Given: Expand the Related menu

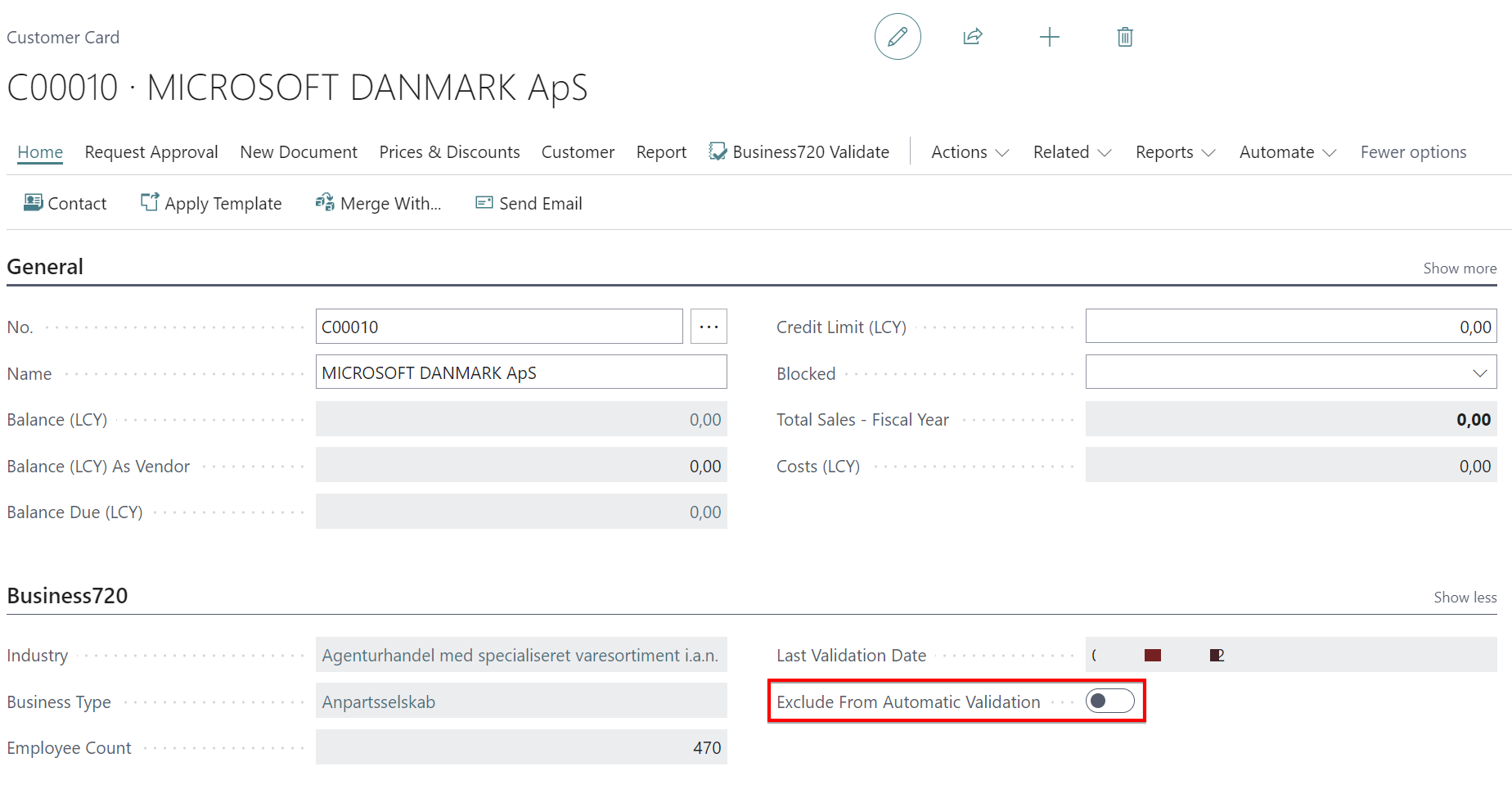Looking at the screenshot, I should (1073, 152).
